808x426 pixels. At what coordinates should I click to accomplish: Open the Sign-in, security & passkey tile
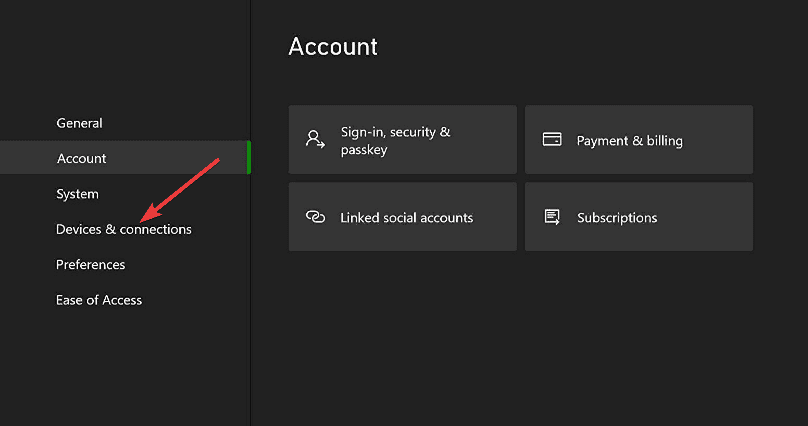click(402, 140)
